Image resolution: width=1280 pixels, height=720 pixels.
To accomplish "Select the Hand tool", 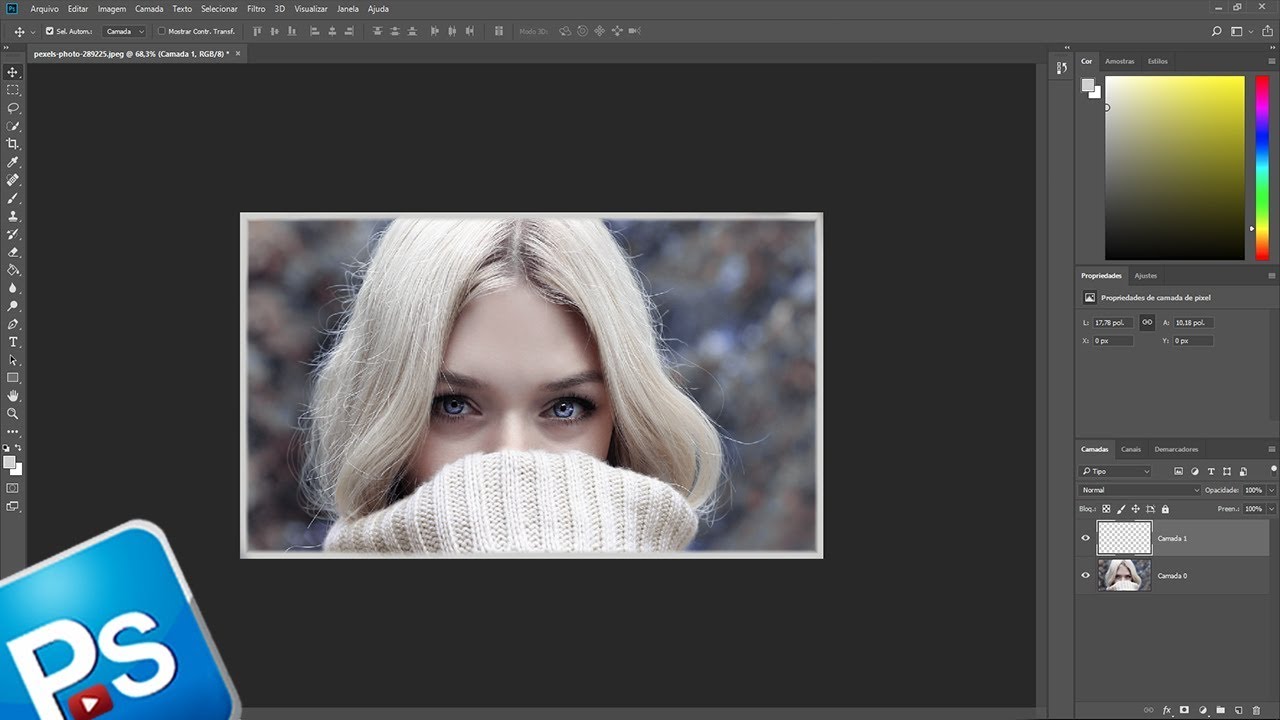I will click(13, 396).
